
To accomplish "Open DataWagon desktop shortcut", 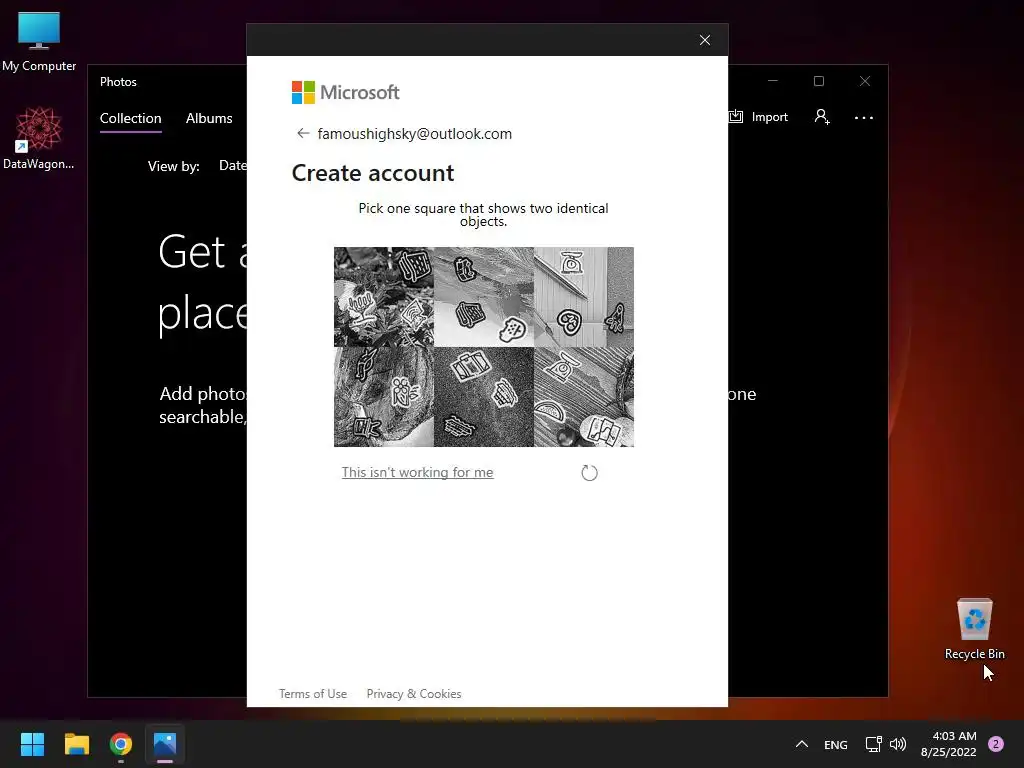I will [x=39, y=138].
